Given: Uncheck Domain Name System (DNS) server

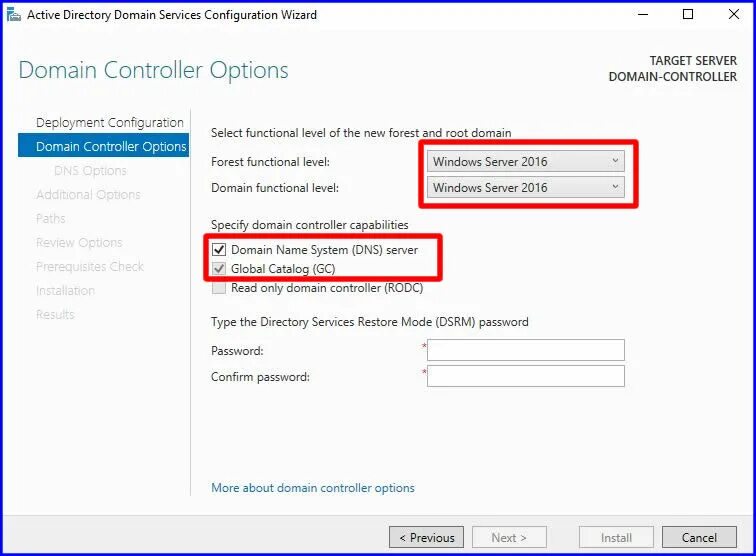Looking at the screenshot, I should (x=219, y=250).
